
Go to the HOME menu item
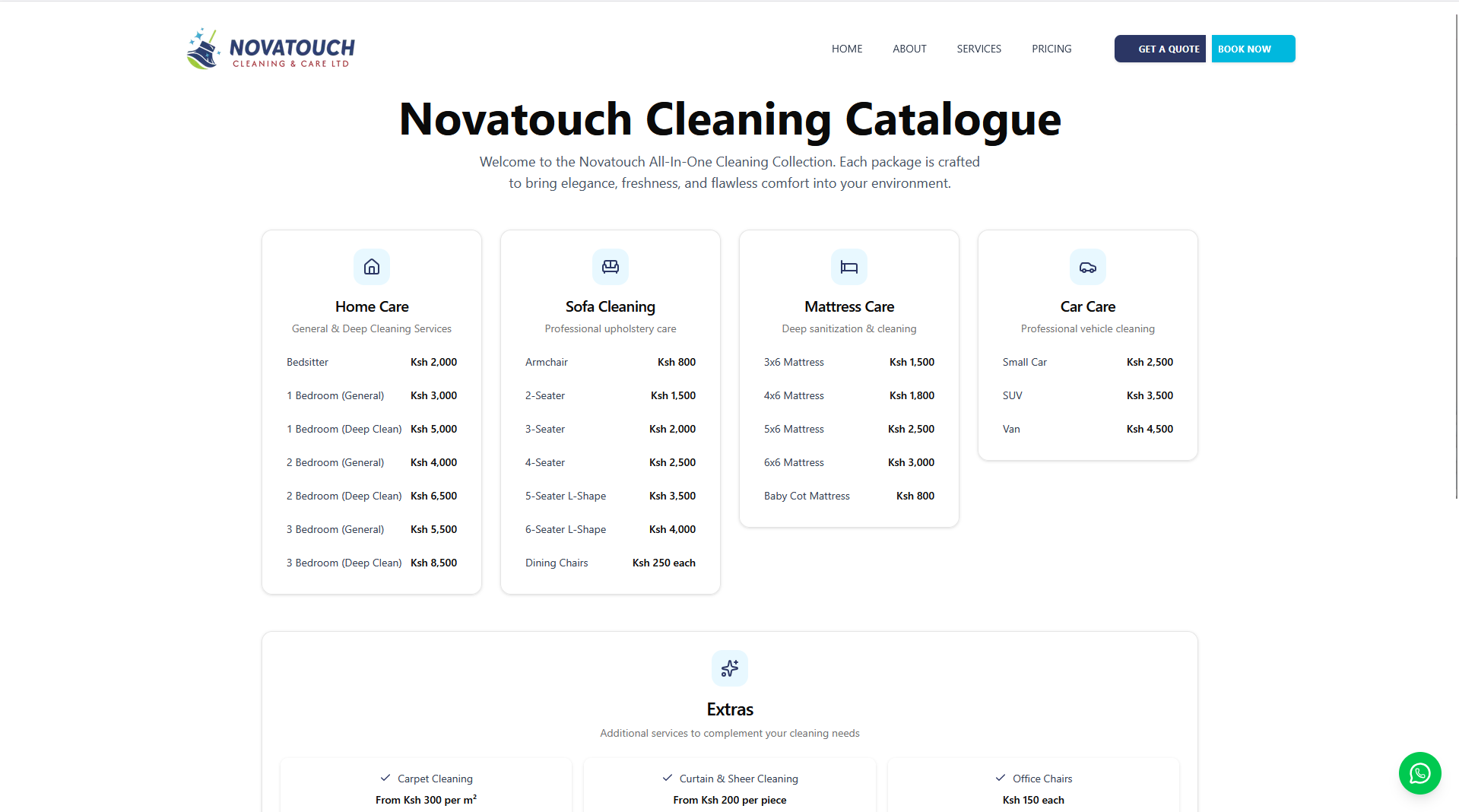(847, 49)
